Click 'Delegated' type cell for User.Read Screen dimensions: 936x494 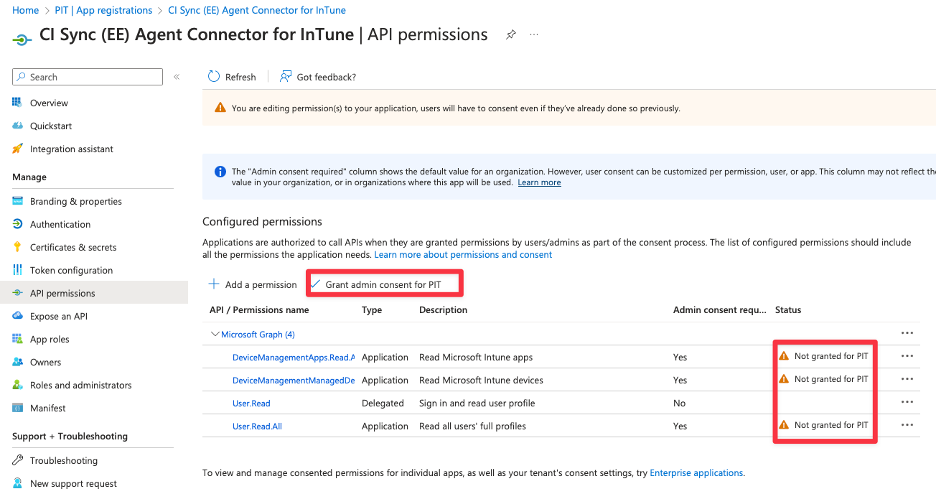coord(383,403)
